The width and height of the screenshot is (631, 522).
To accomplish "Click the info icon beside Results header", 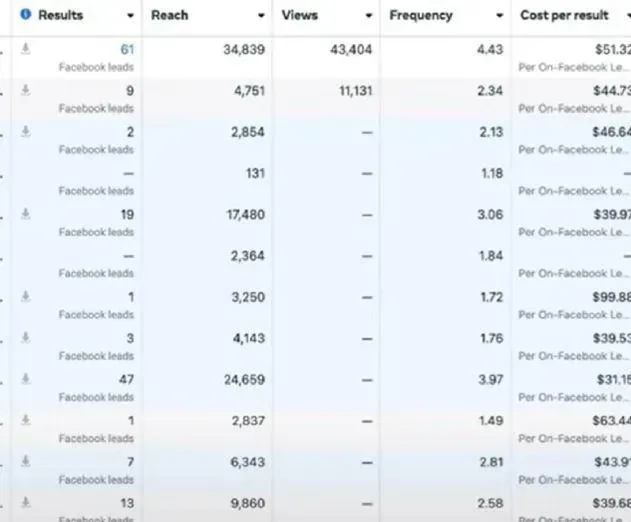I will (x=25, y=14).
